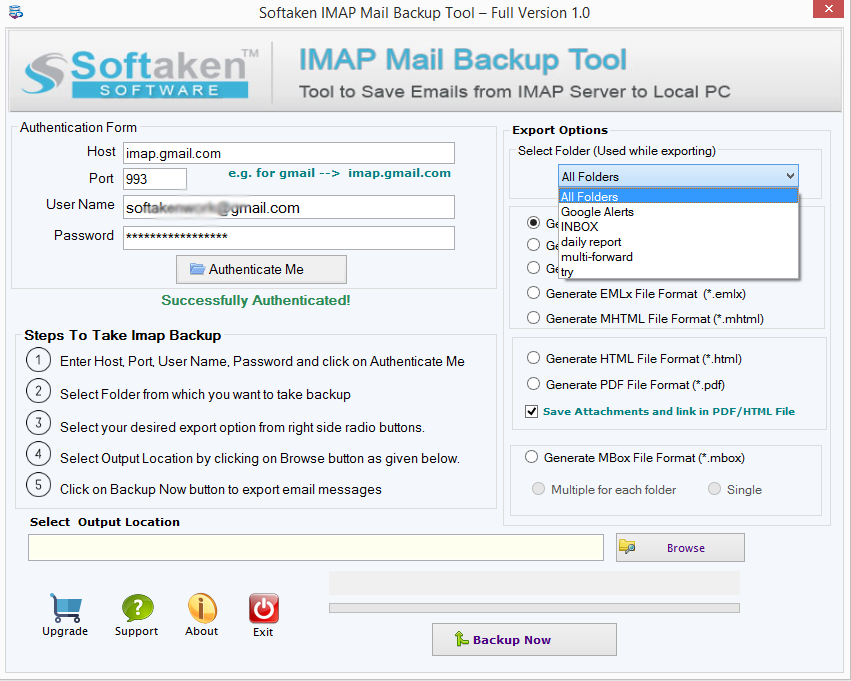Choose INBOX folder in list
Viewport: 851px width, 681px height.
pos(678,227)
